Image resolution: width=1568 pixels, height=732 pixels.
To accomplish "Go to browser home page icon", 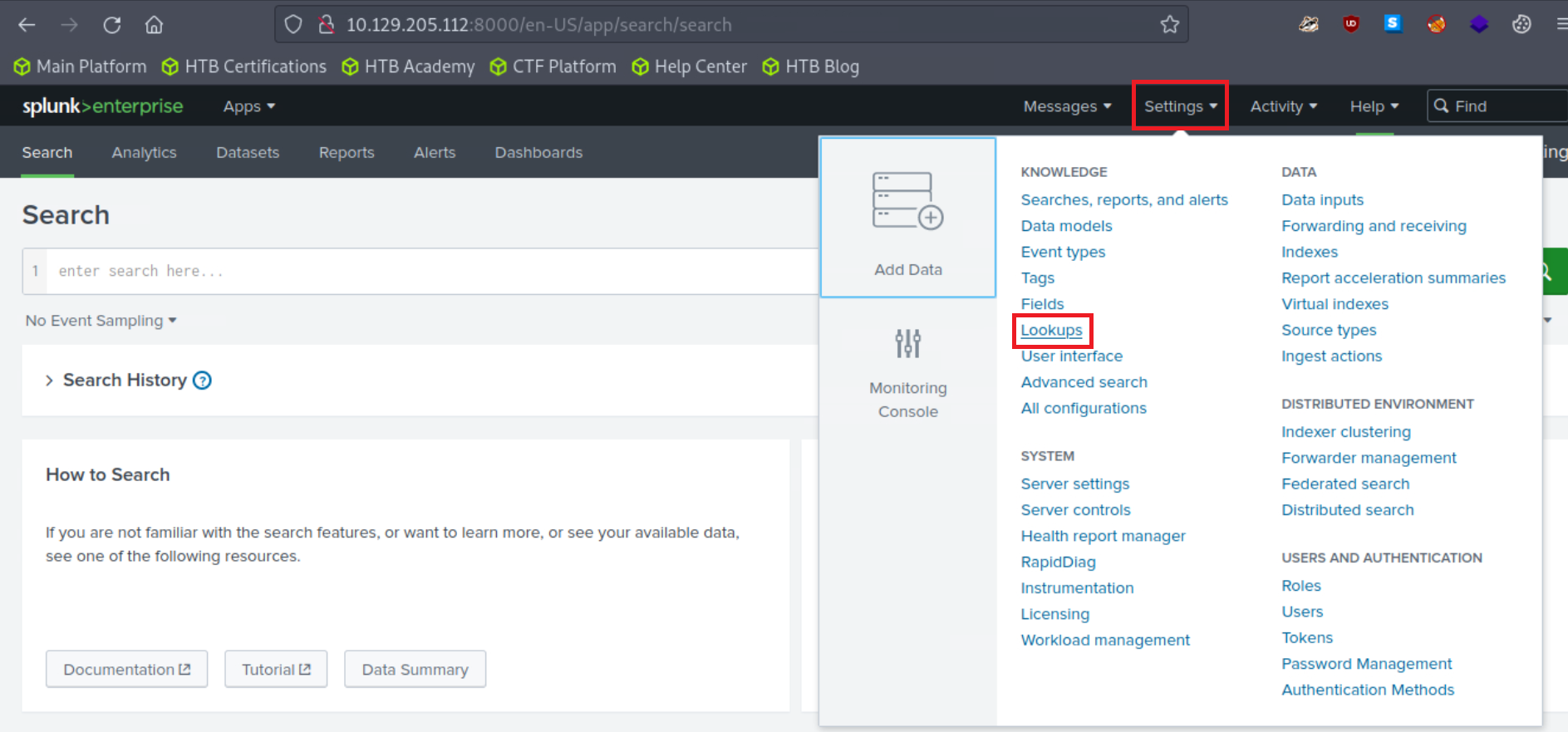I will pyautogui.click(x=154, y=25).
